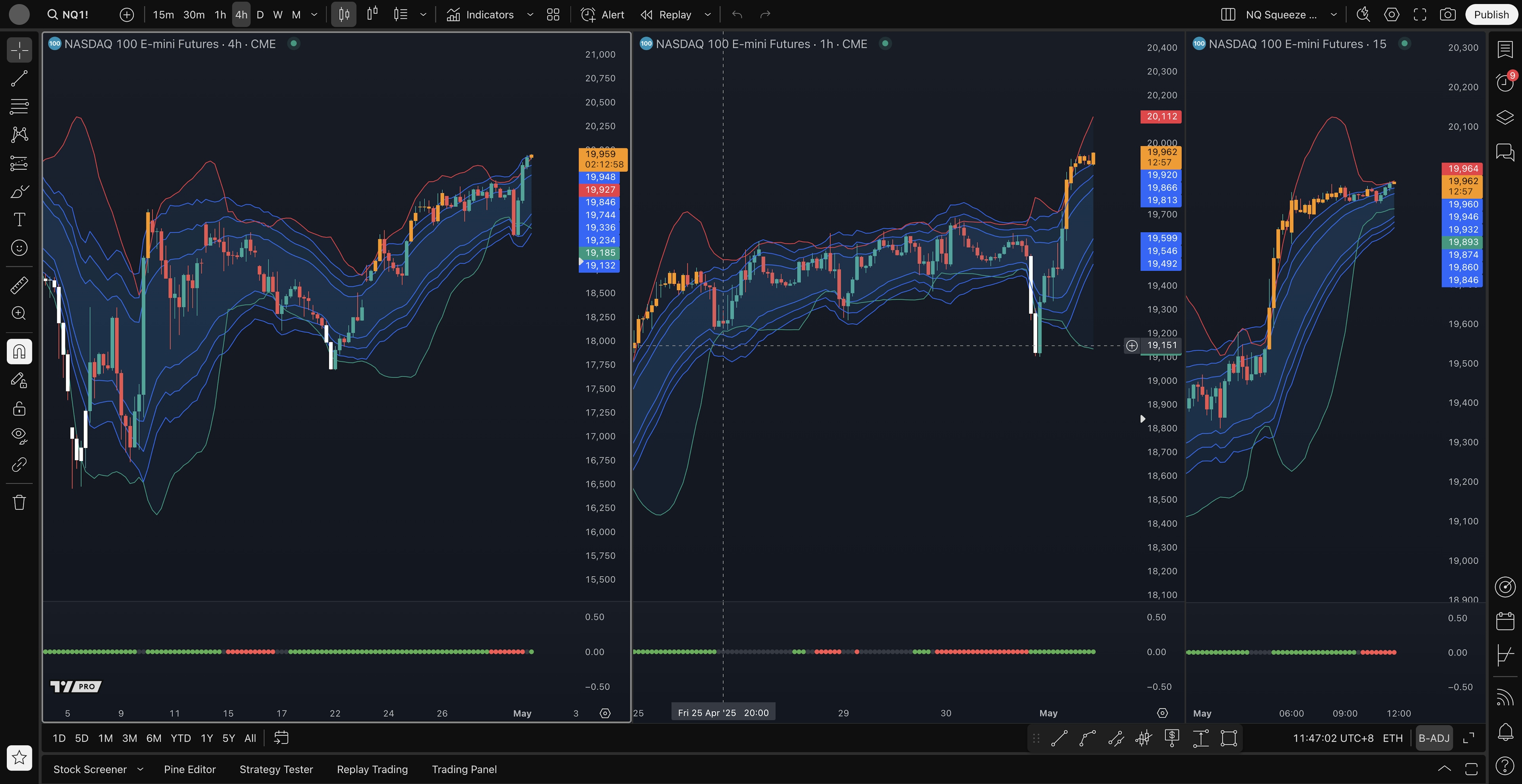Select the trend line drawing tool
The image size is (1522, 784).
(x=19, y=78)
